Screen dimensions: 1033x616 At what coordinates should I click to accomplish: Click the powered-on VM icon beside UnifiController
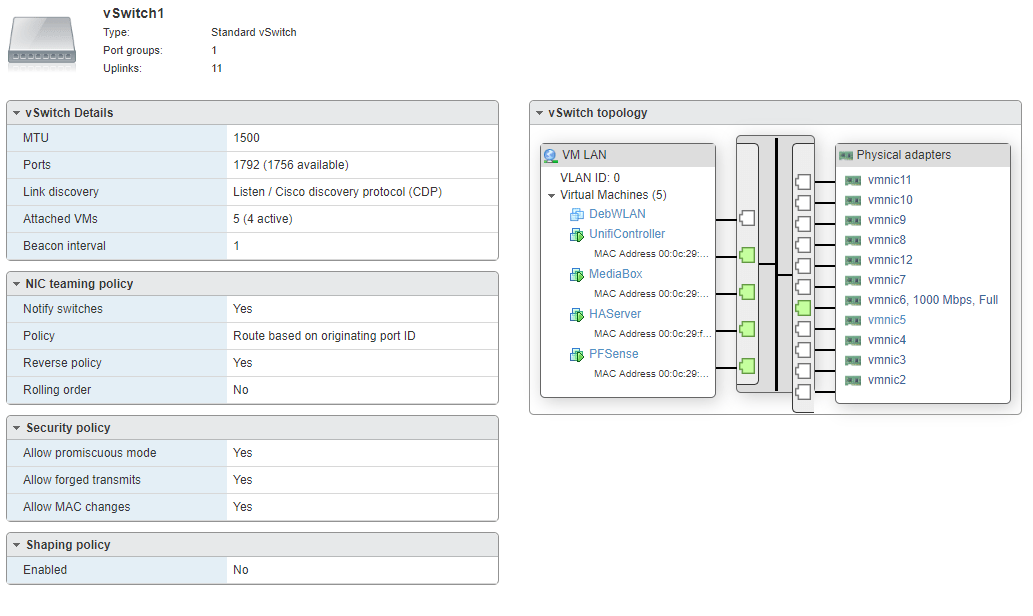coord(578,234)
